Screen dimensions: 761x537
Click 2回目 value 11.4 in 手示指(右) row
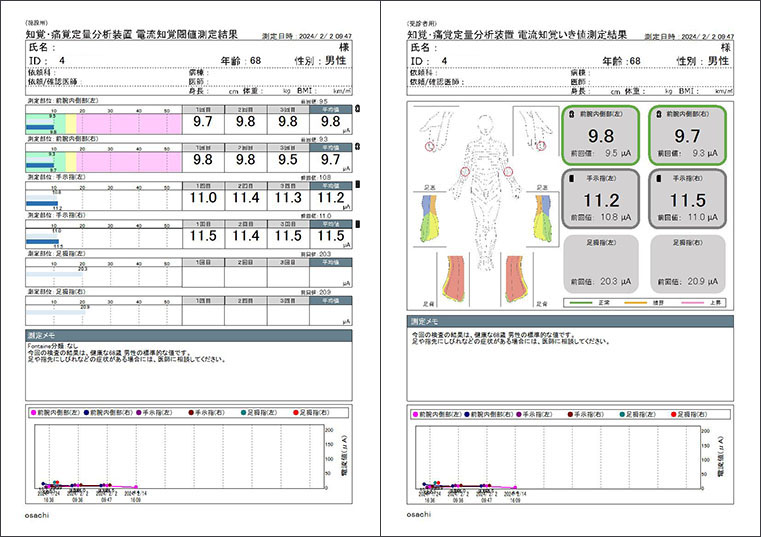[x=246, y=236]
